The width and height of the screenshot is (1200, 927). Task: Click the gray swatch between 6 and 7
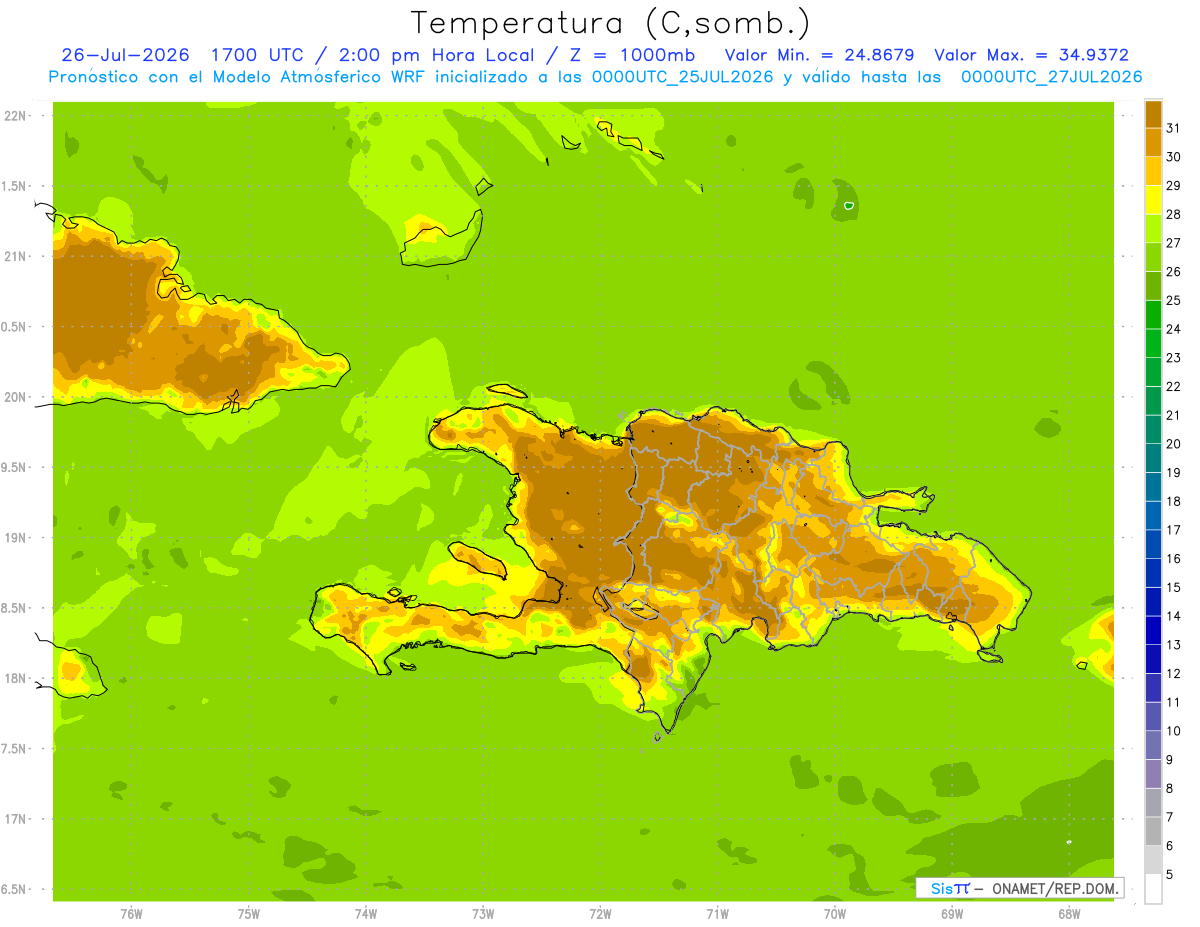click(x=1153, y=831)
